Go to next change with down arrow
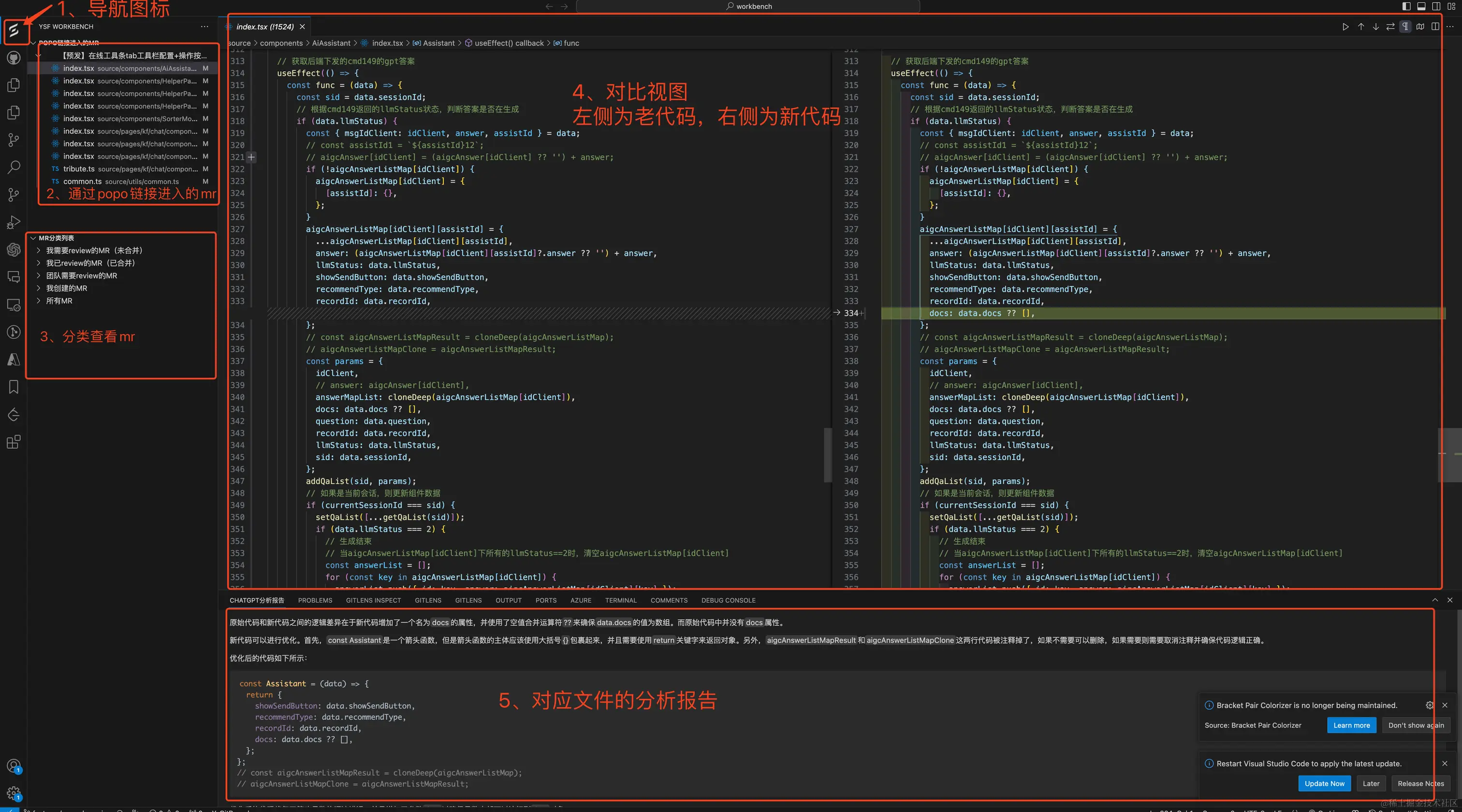 point(1375,27)
